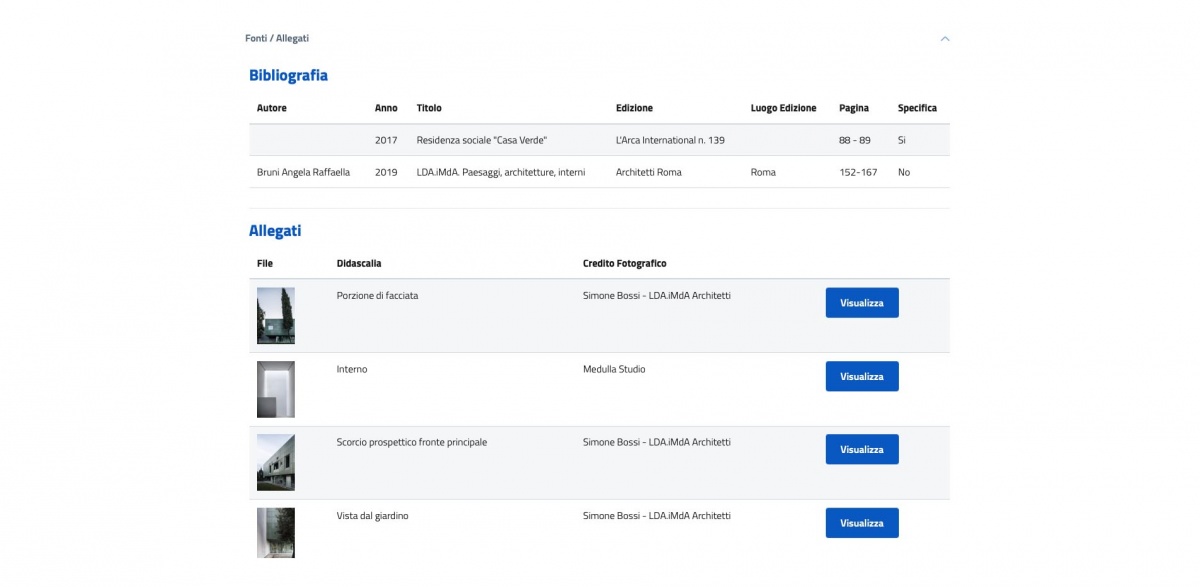Collapse the Fonti / Allegati section chevron

[x=945, y=39]
